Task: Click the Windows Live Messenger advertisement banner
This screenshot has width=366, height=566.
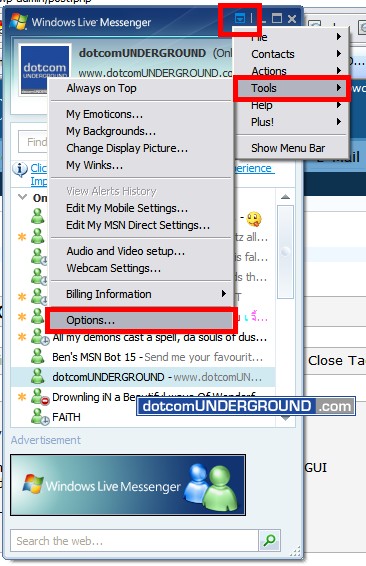Action: click(128, 485)
